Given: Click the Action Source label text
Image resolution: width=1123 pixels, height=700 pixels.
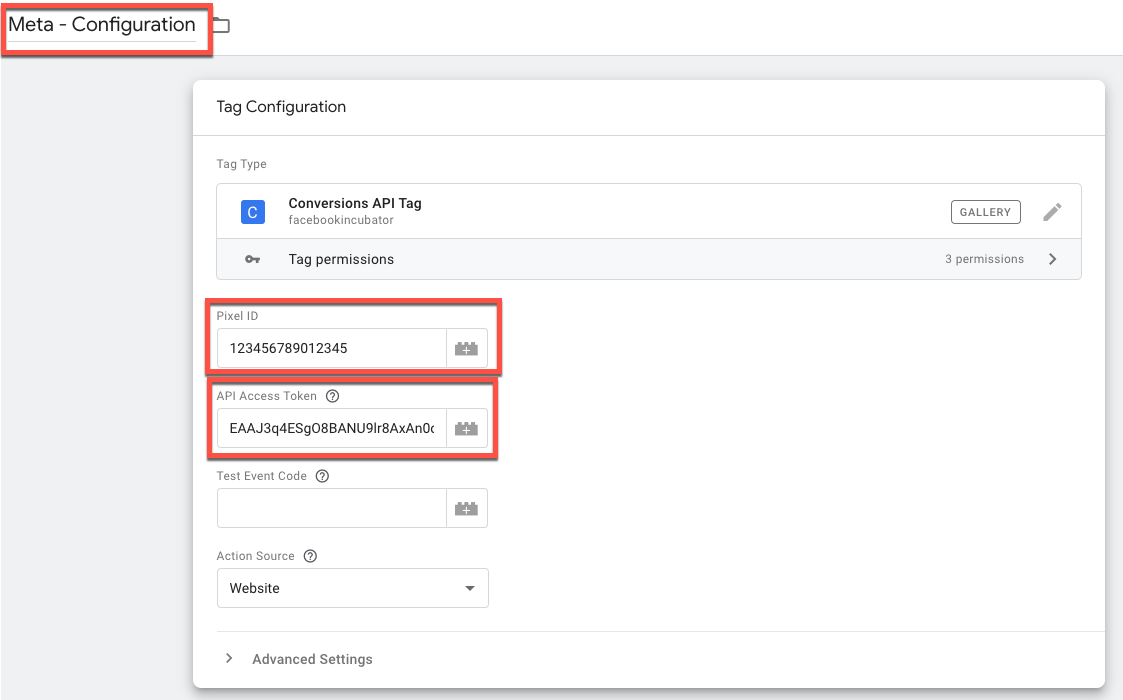Looking at the screenshot, I should (256, 556).
